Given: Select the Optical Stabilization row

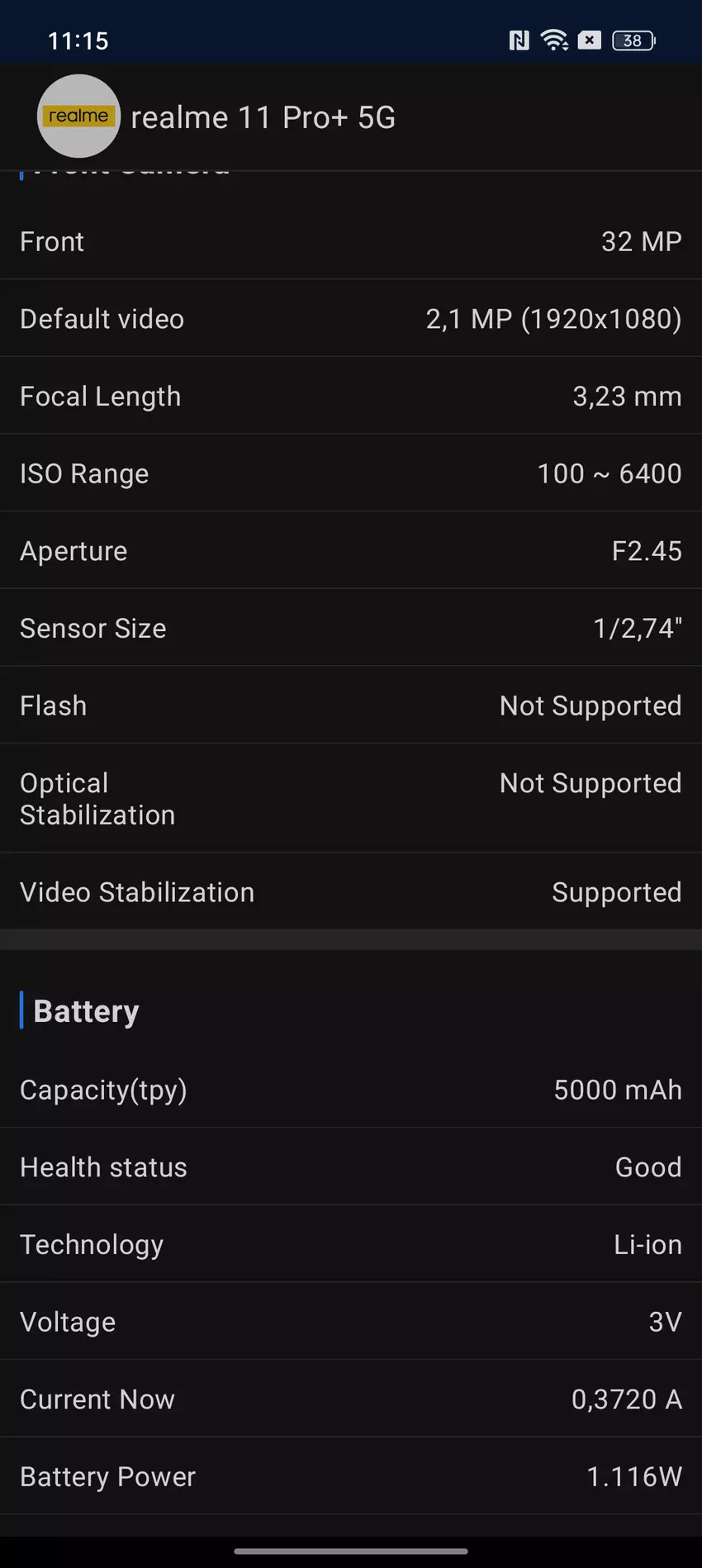Looking at the screenshot, I should tap(351, 798).
